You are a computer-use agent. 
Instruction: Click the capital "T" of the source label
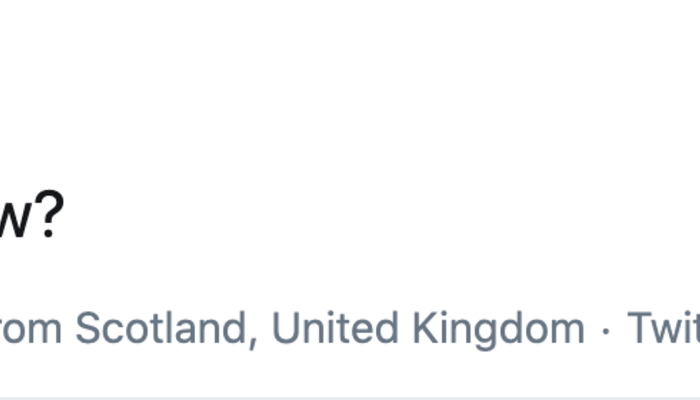pyautogui.click(x=638, y=328)
